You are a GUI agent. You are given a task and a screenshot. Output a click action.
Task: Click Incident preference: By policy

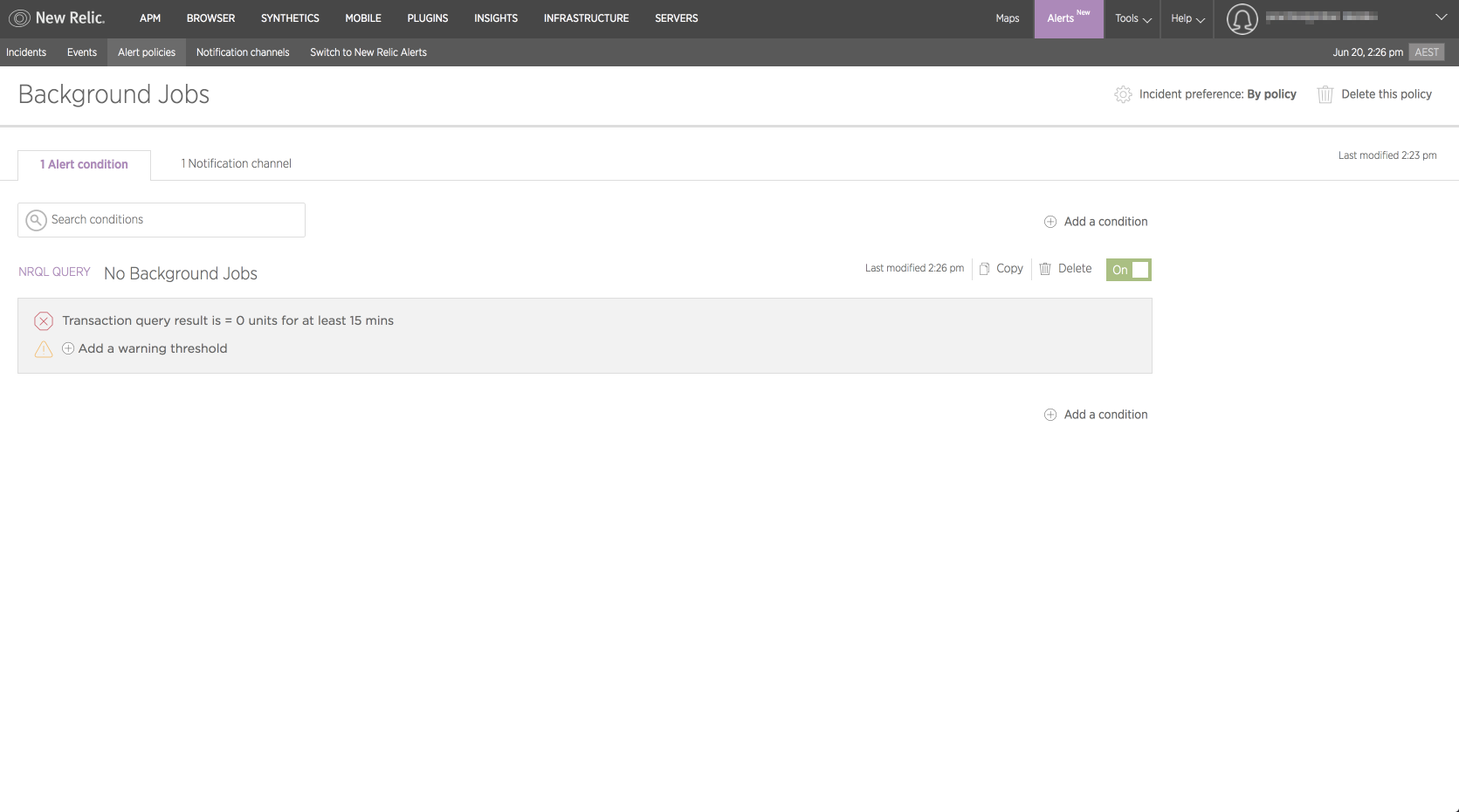(x=1217, y=94)
